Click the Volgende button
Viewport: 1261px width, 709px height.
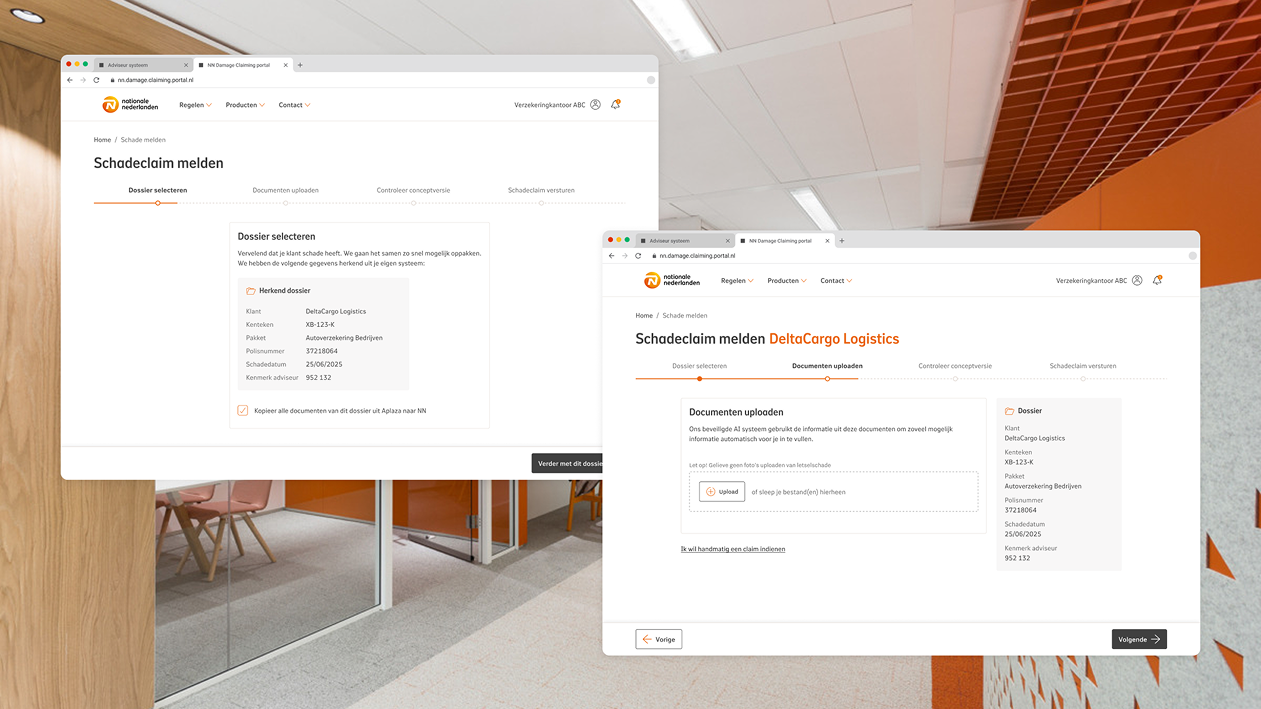(x=1138, y=638)
